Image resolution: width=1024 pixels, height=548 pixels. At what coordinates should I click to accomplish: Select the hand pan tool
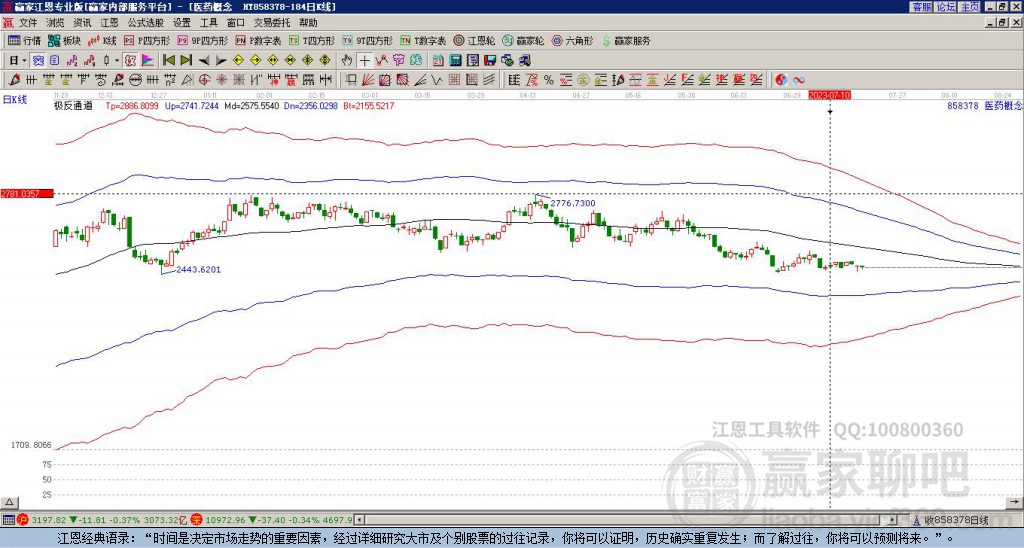click(x=347, y=61)
